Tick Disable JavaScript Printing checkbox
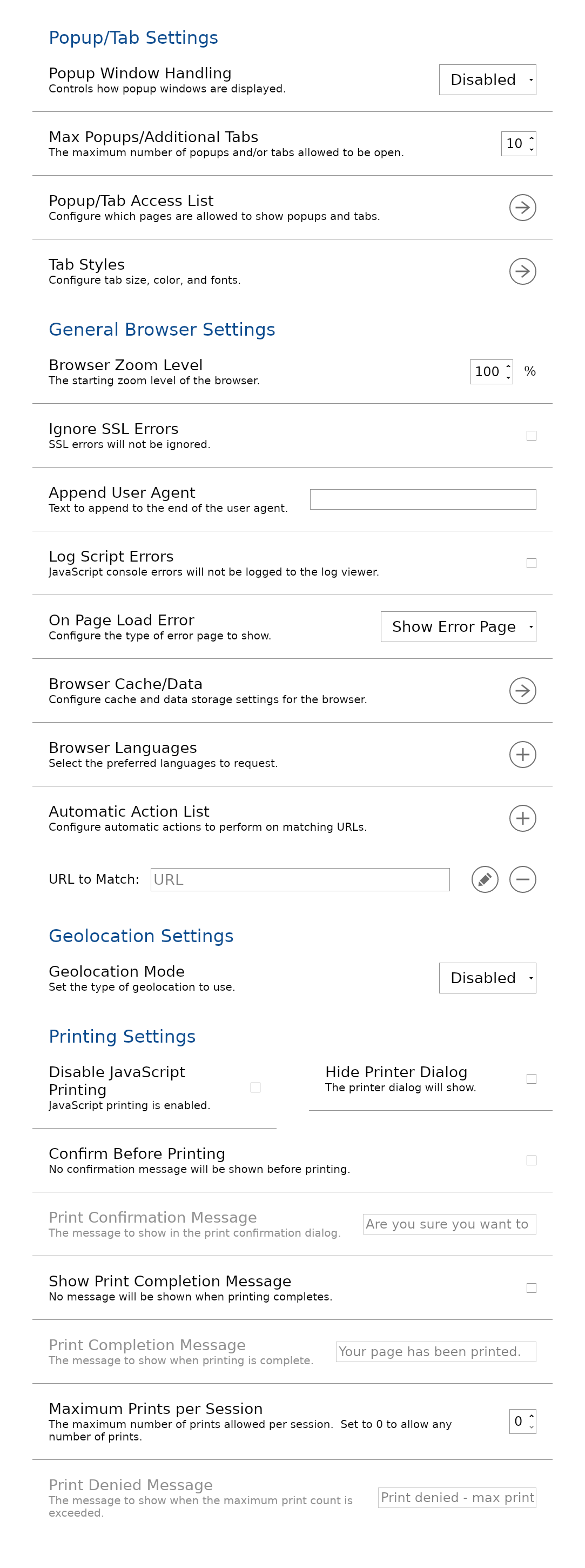Screen dimensions: 585x1568 255,1087
